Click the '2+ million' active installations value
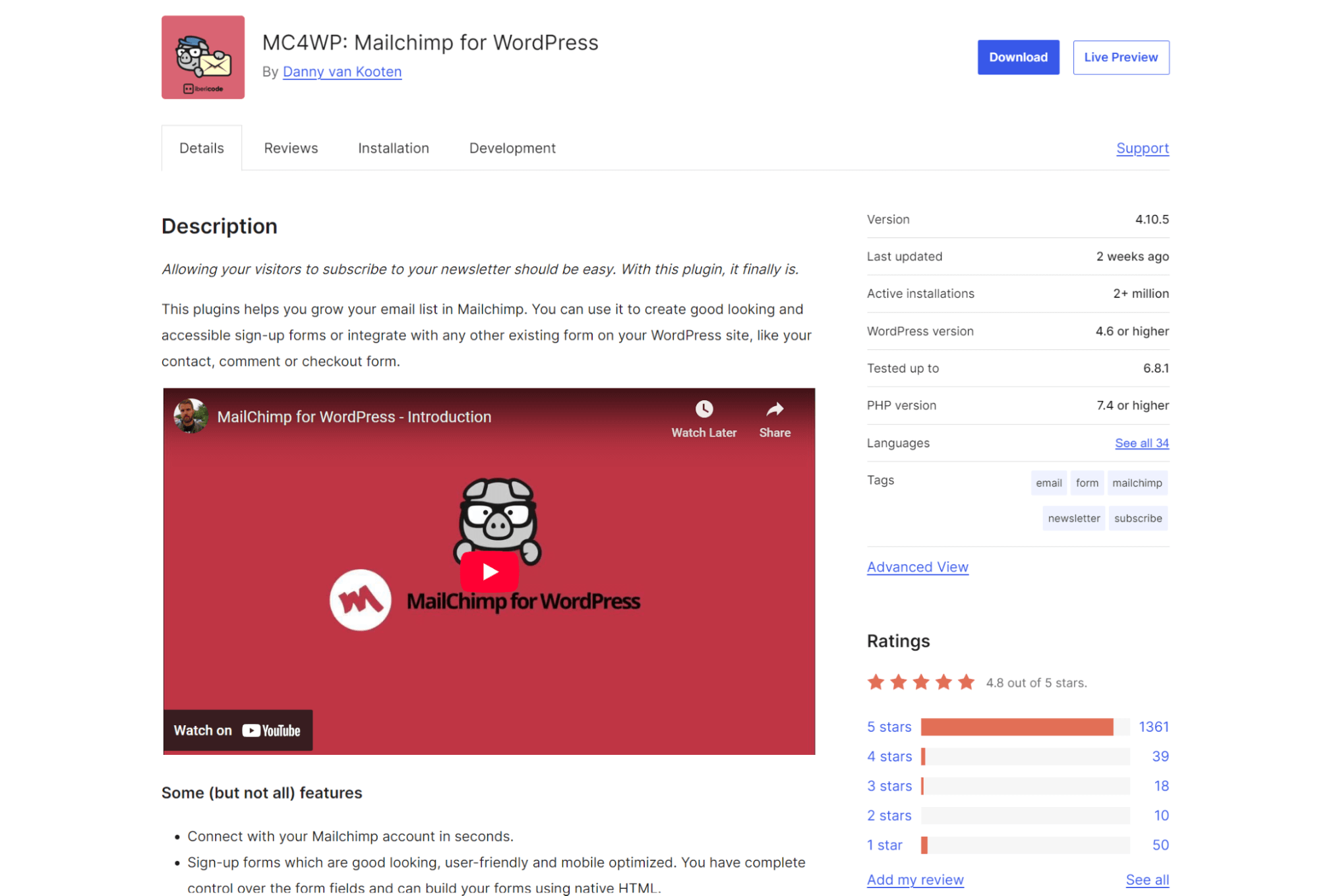Image resolution: width=1318 pixels, height=896 pixels. [x=1141, y=294]
